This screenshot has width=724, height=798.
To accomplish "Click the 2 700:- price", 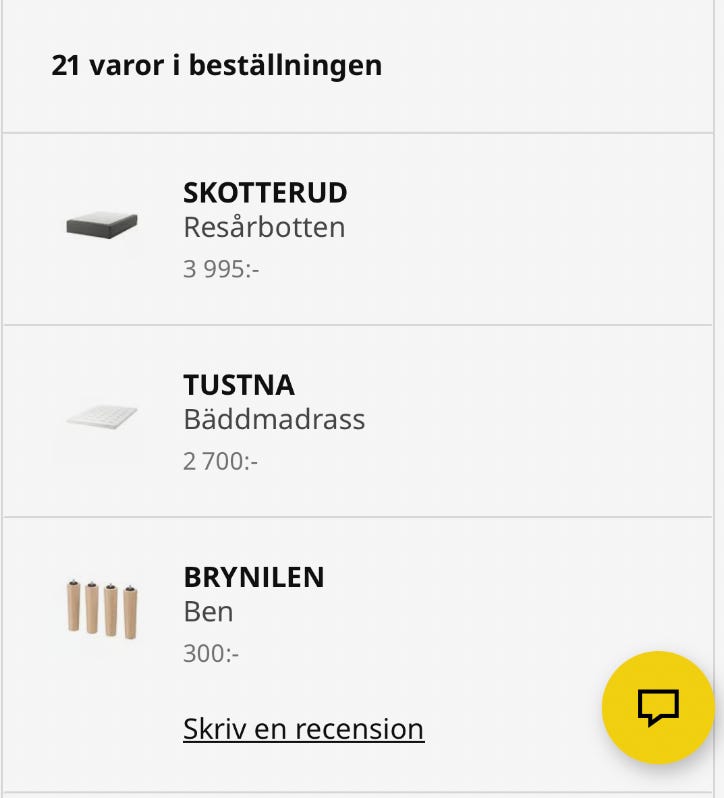I will 221,461.
